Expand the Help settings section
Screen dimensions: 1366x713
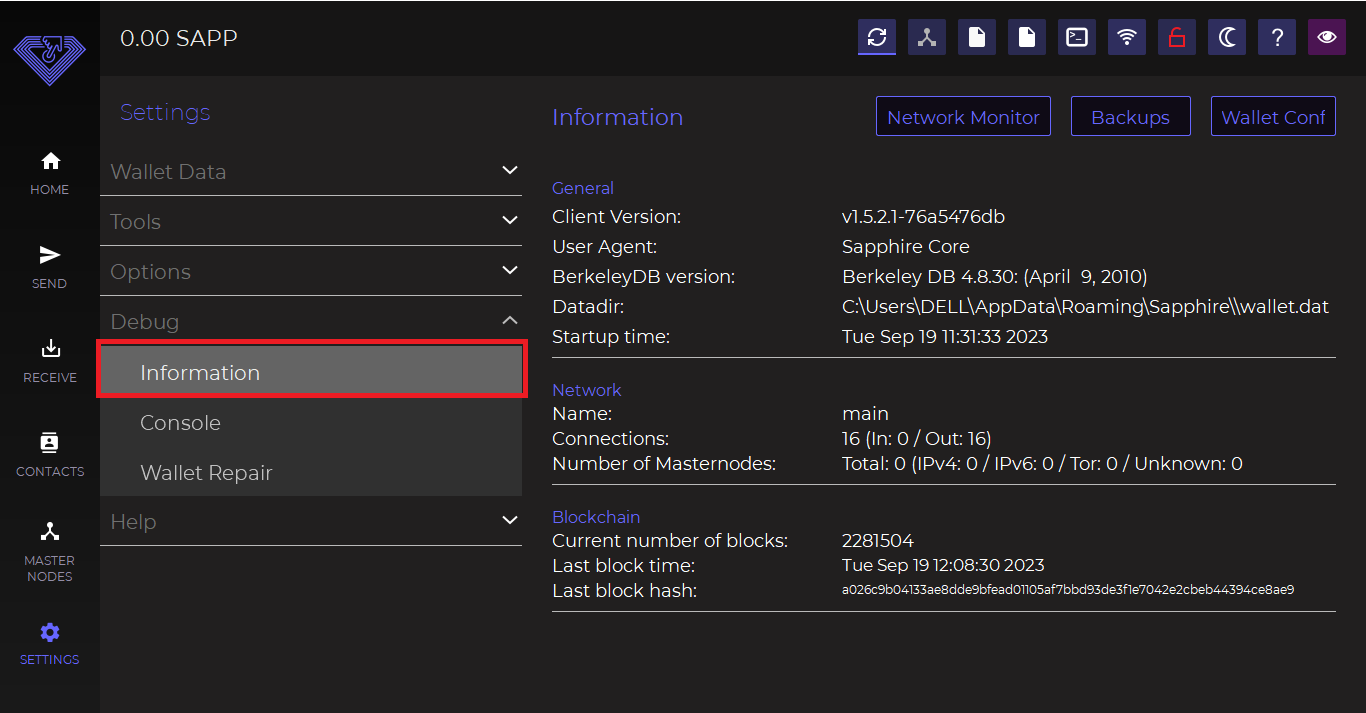coord(311,521)
